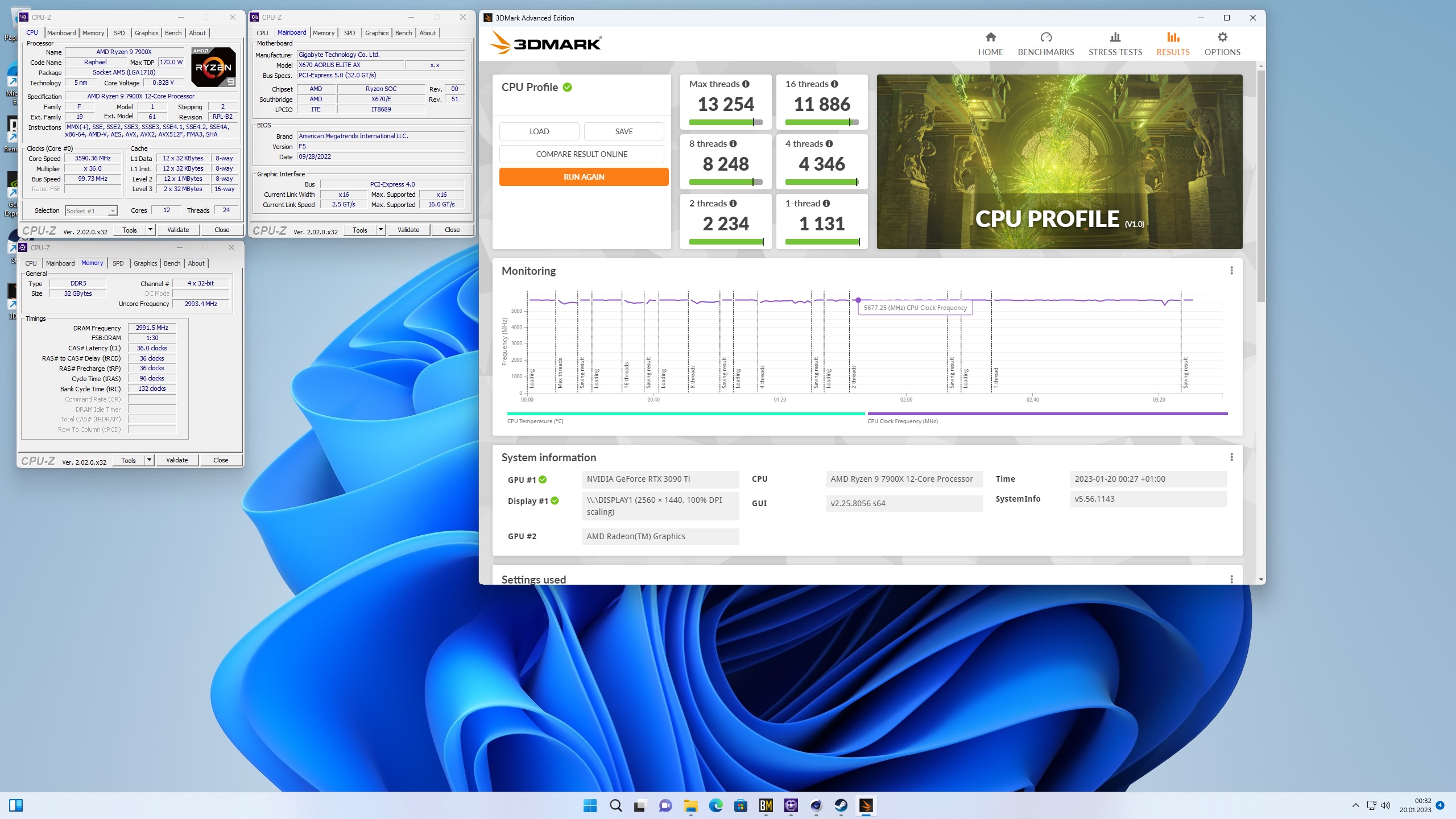The height and width of the screenshot is (819, 1456).
Task: Open the 3DMark HOME page
Action: (990, 44)
